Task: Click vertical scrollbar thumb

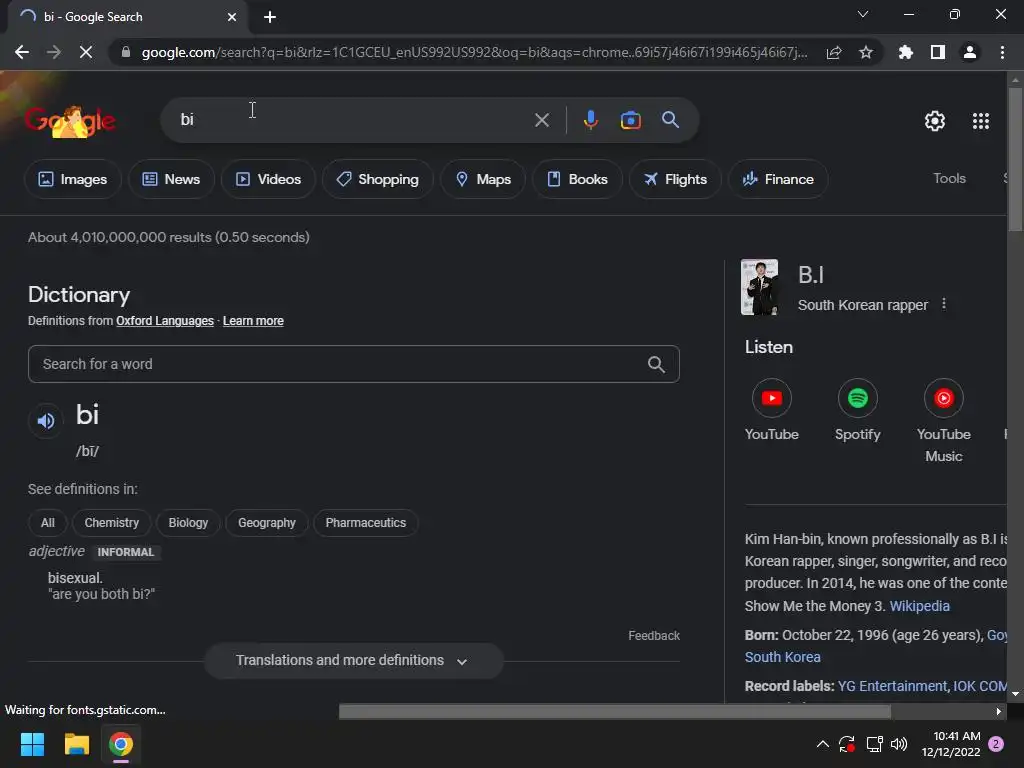Action: [1015, 159]
